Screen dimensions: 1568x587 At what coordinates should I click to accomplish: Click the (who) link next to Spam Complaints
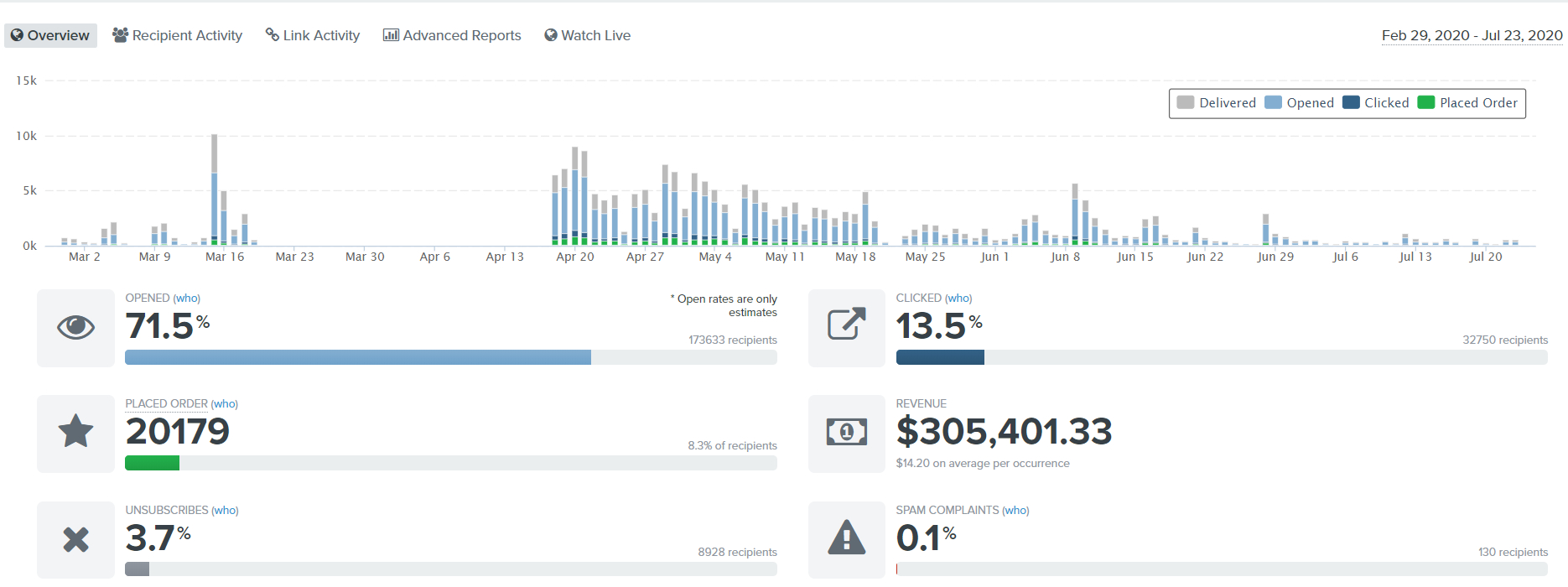pyautogui.click(x=1015, y=511)
